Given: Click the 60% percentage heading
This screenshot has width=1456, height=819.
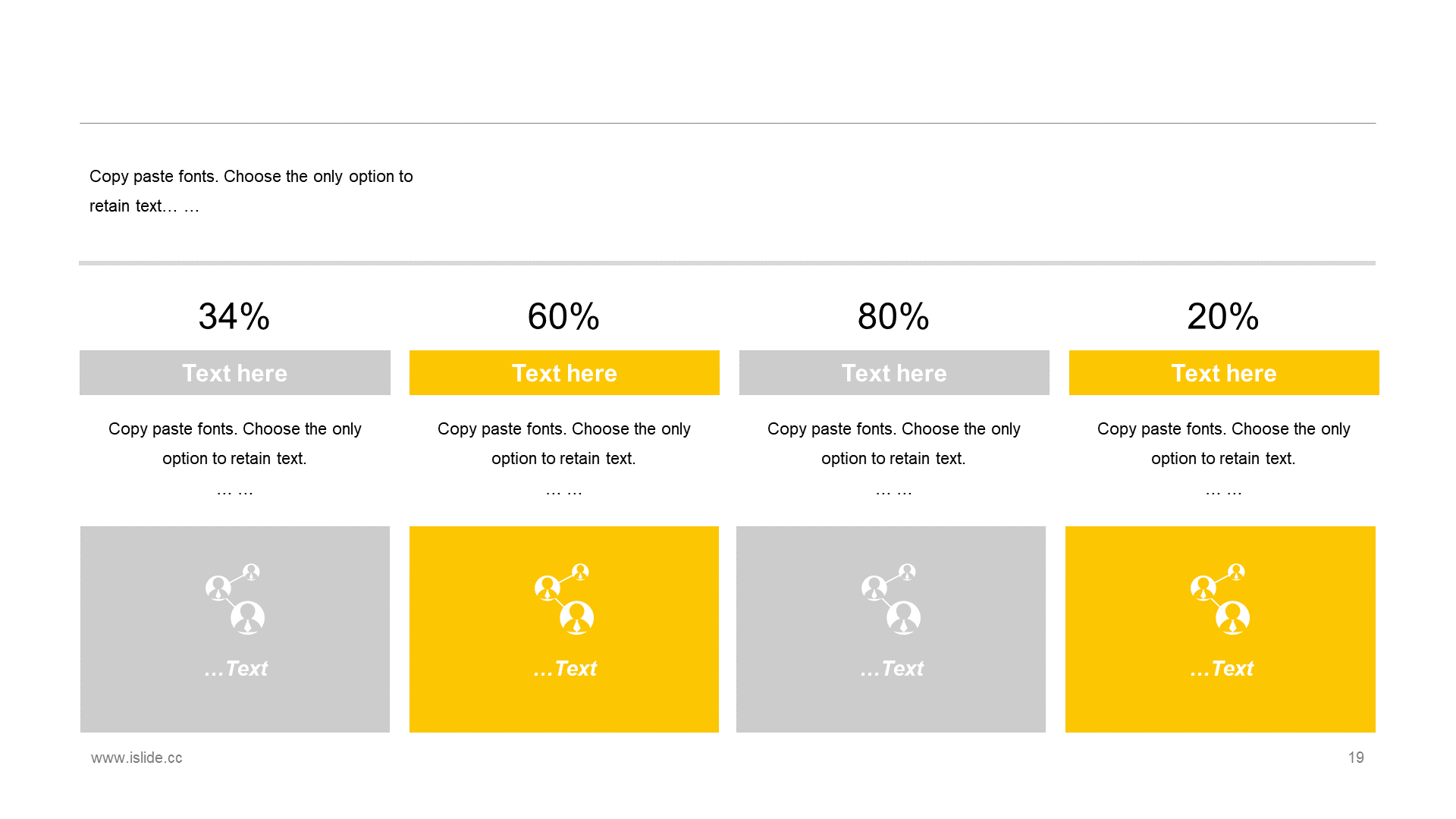Looking at the screenshot, I should click(563, 316).
